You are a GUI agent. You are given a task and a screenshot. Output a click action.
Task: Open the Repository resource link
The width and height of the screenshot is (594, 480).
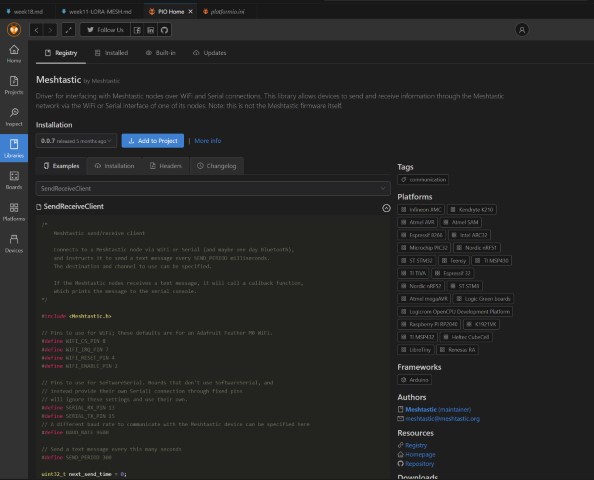(x=419, y=464)
